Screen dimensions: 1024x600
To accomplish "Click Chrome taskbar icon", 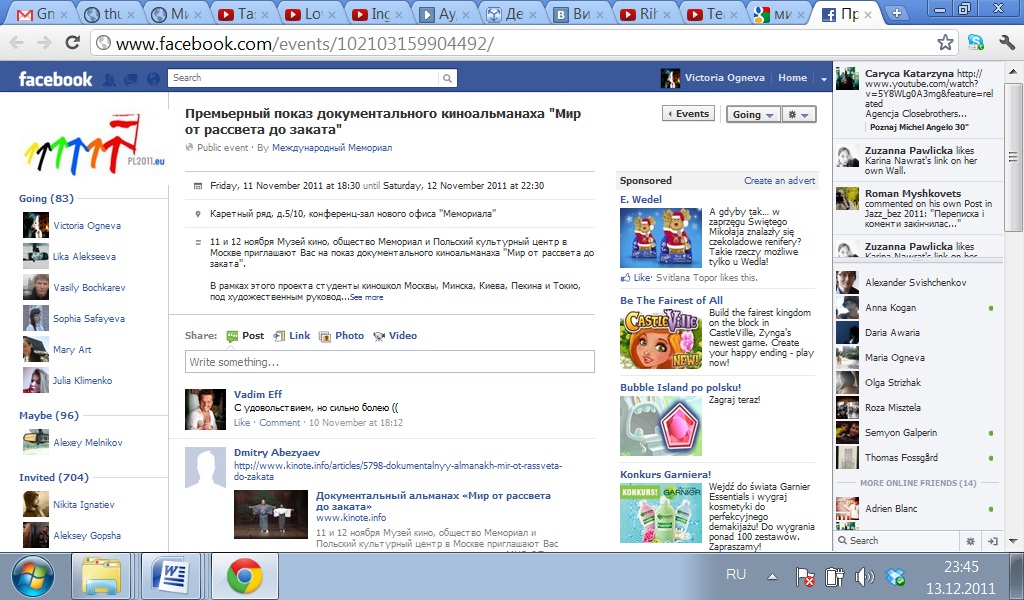I will [245, 576].
